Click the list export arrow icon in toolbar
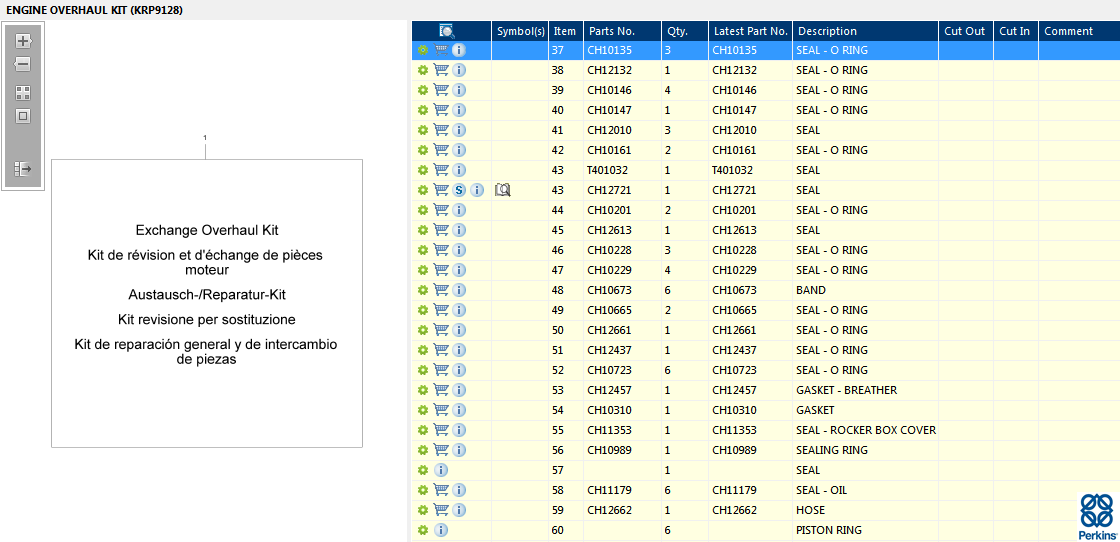Screen dimensions: 1120x542 point(23,170)
